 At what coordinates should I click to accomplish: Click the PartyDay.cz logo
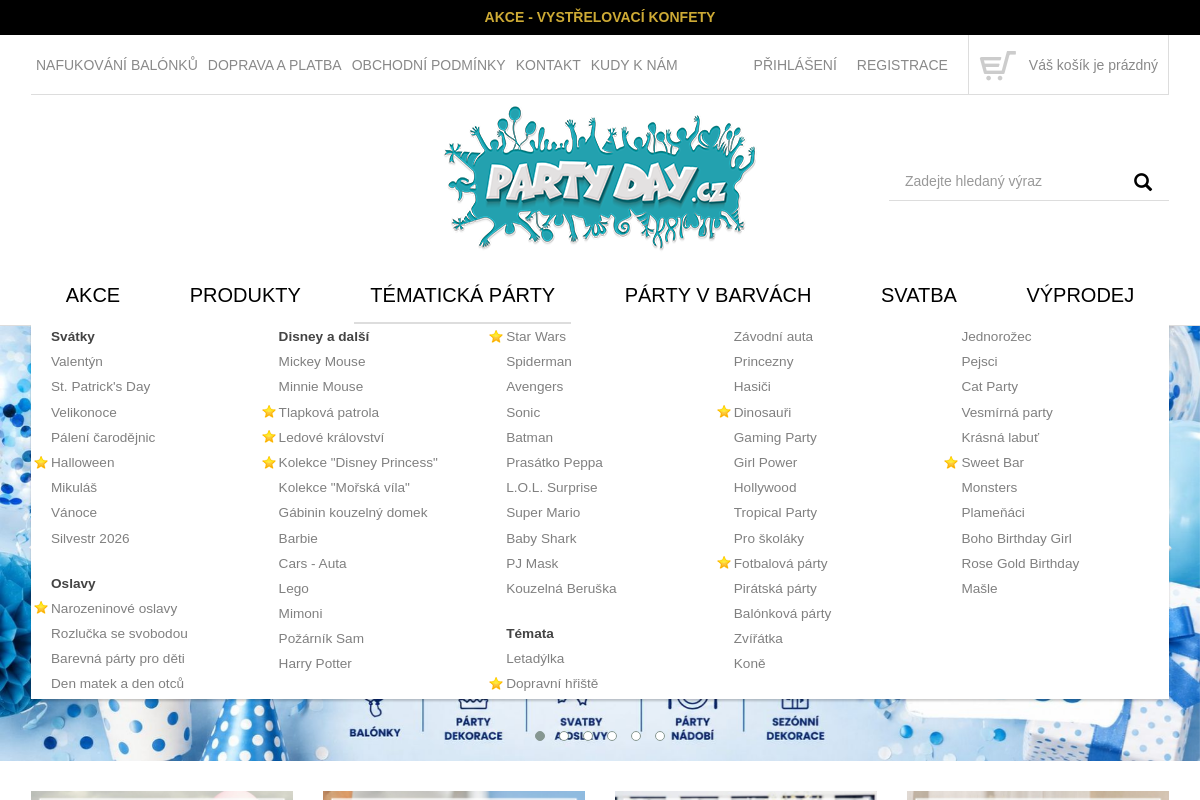click(x=599, y=177)
